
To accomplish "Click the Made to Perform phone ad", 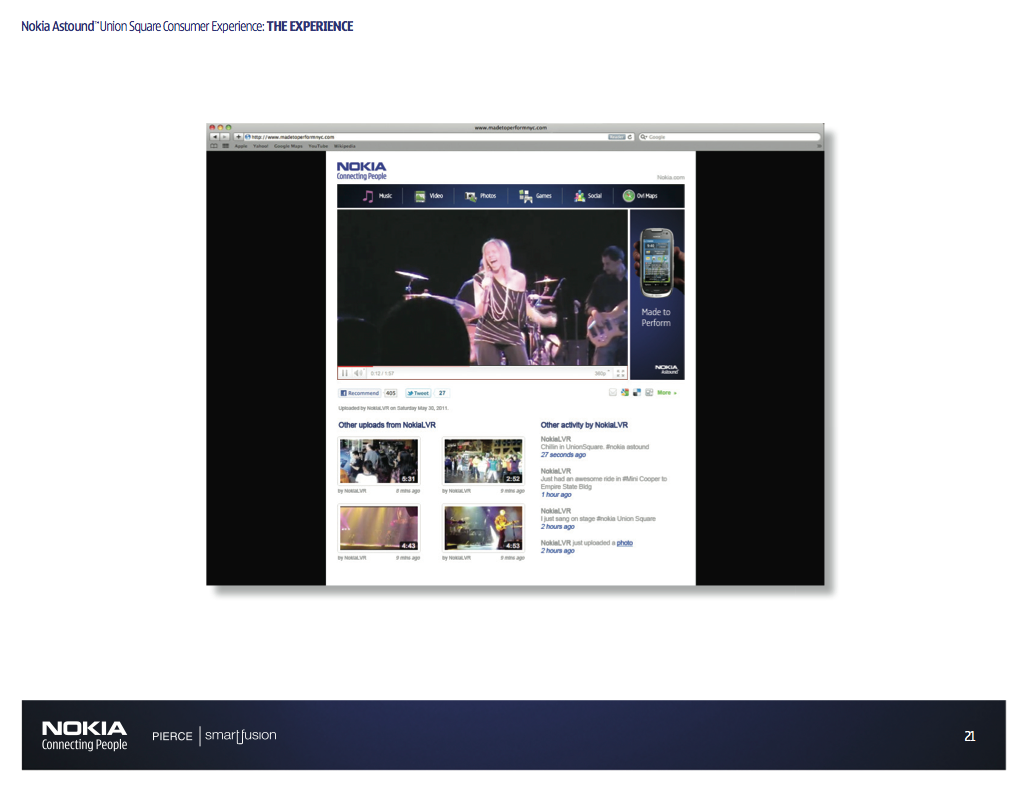I will pos(657,294).
